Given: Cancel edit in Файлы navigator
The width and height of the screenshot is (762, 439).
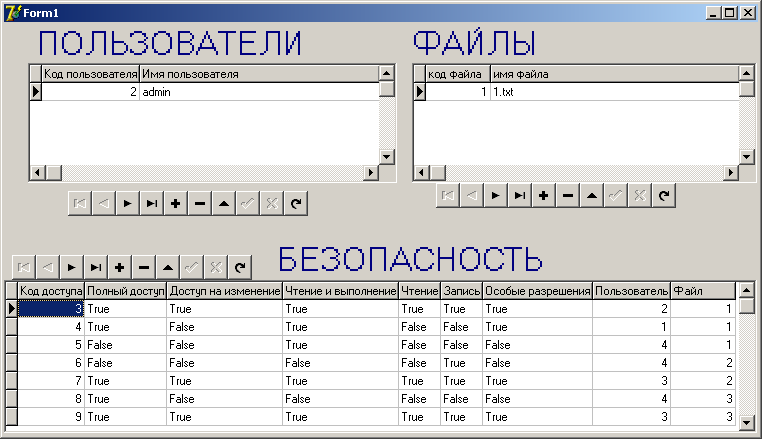Looking at the screenshot, I should (640, 195).
